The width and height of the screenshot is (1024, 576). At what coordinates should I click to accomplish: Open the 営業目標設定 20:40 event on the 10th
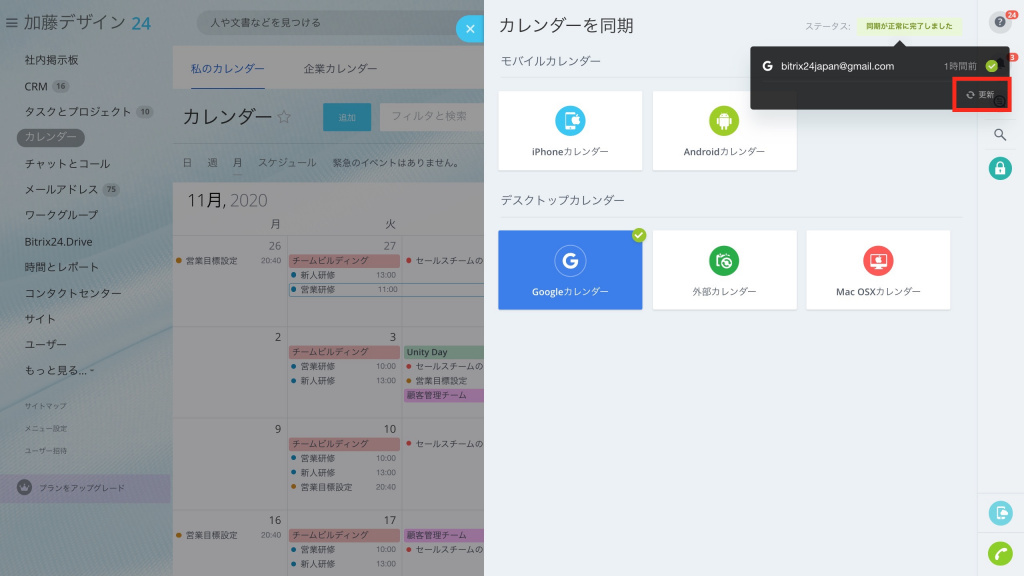coord(344,487)
